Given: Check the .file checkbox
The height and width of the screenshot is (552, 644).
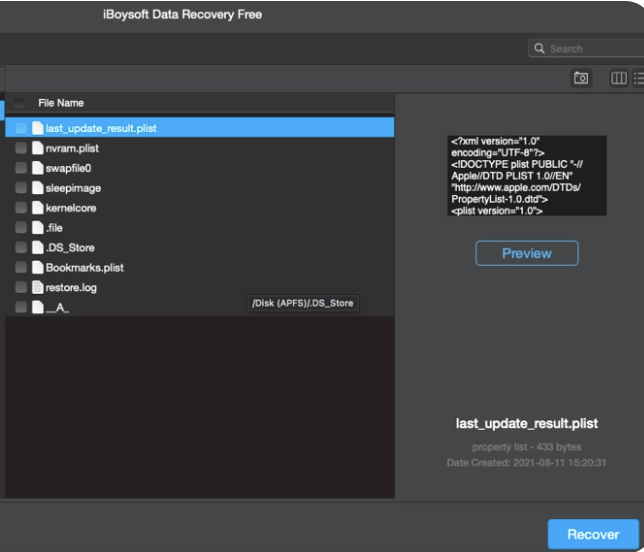Looking at the screenshot, I should [x=21, y=227].
